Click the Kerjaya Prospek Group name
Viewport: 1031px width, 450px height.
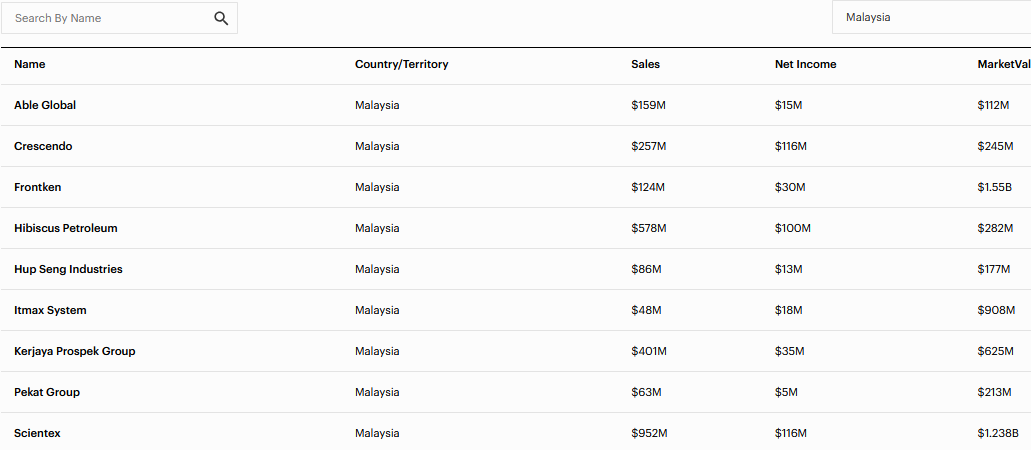click(75, 351)
